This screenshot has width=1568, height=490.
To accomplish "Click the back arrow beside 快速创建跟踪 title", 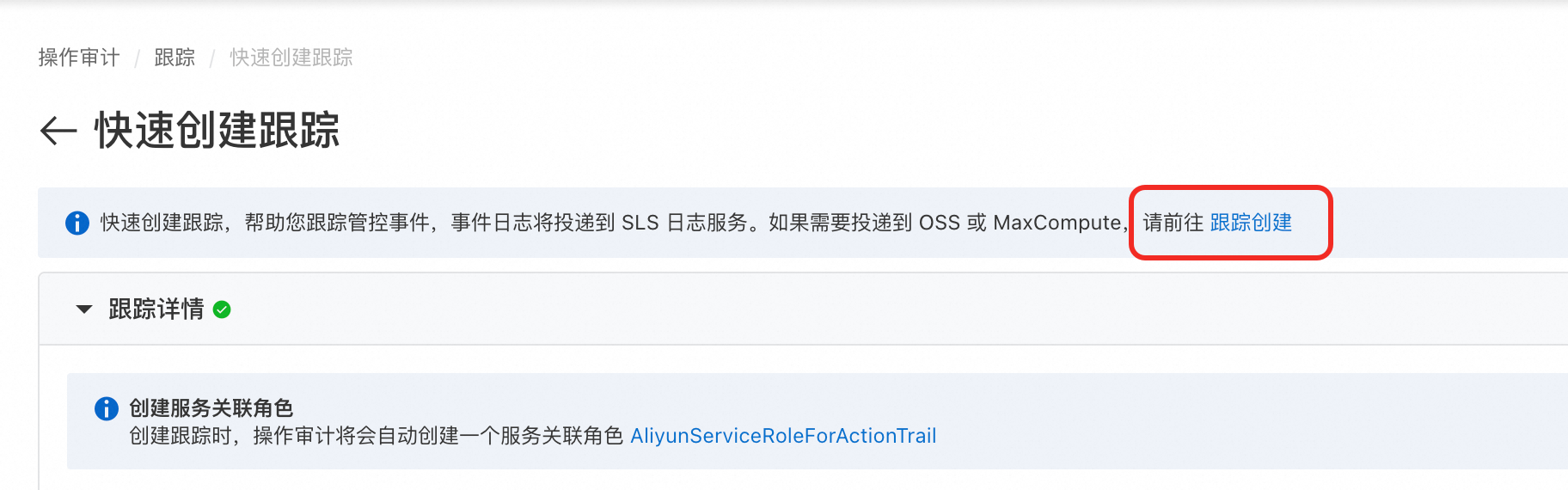I will (58, 131).
